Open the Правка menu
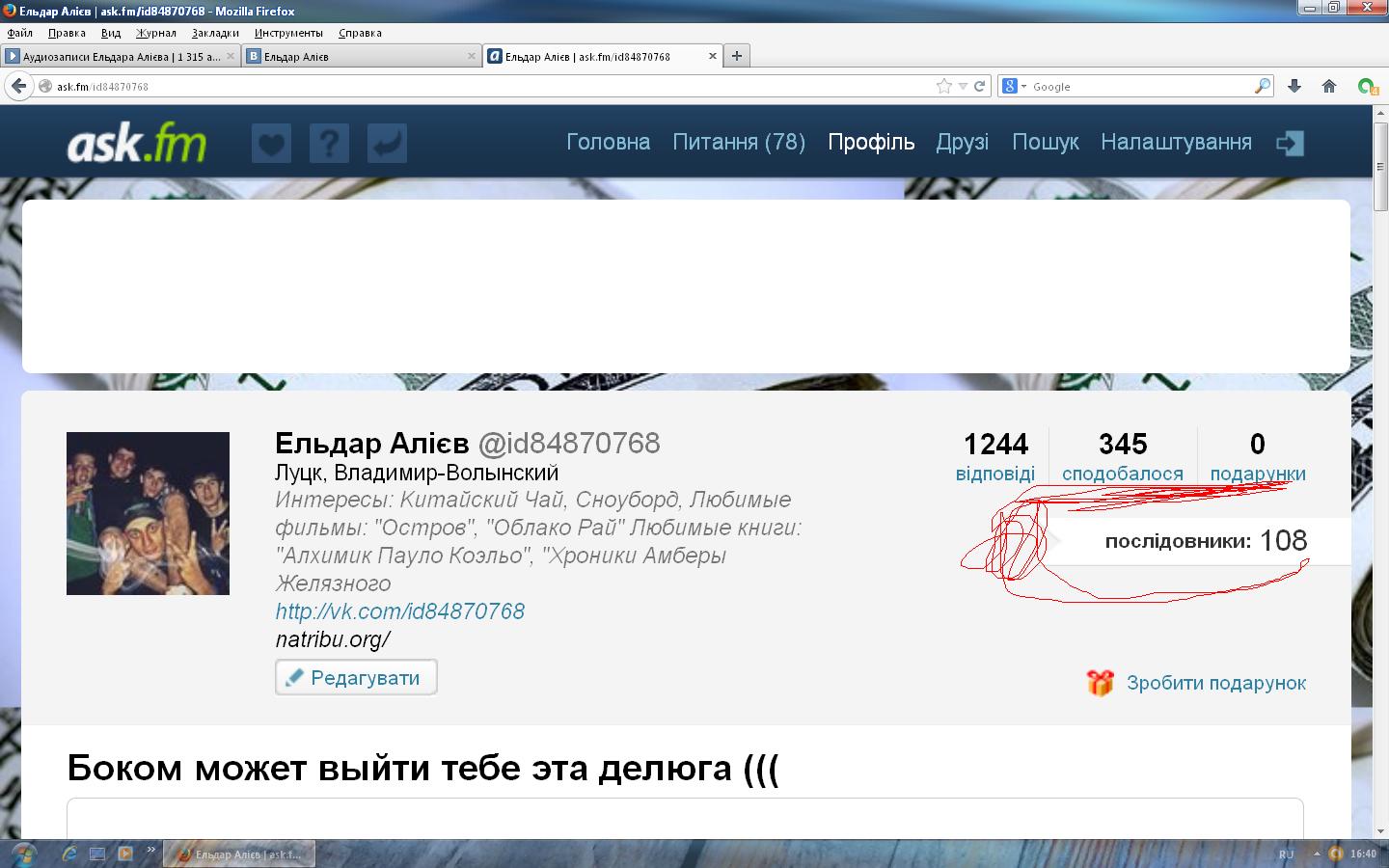Viewport: 1389px width, 868px height. (x=67, y=33)
